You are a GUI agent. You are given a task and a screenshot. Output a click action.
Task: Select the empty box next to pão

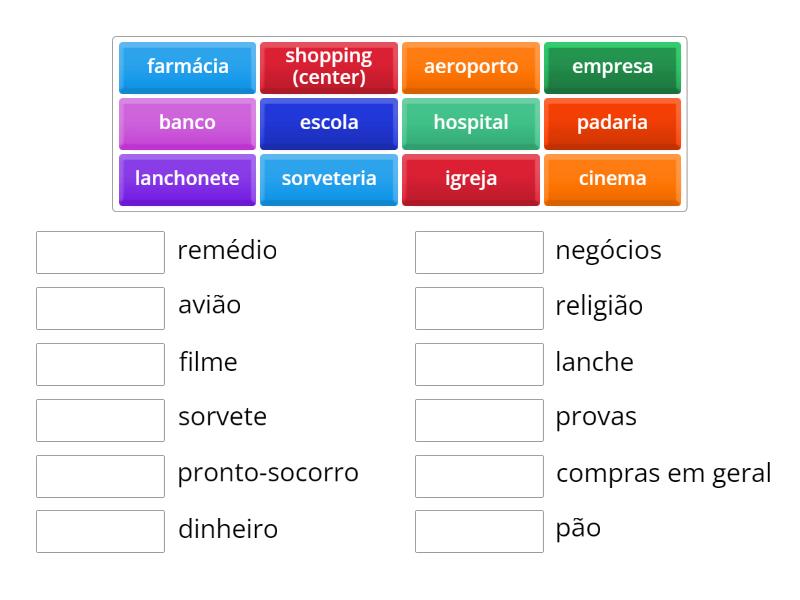point(478,530)
